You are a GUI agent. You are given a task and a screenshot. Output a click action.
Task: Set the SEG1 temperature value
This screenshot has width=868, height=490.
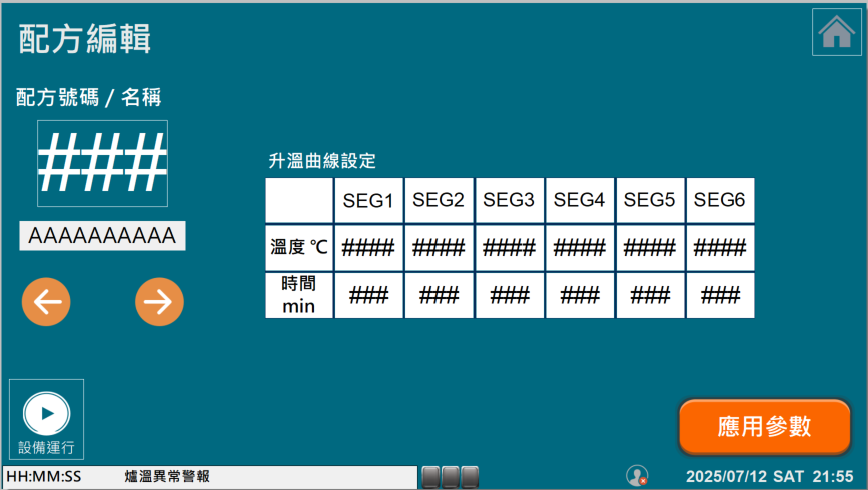[x=368, y=248]
